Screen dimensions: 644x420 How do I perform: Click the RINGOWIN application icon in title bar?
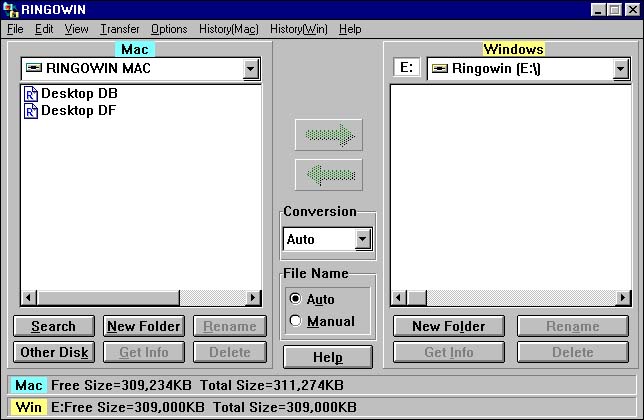11,9
